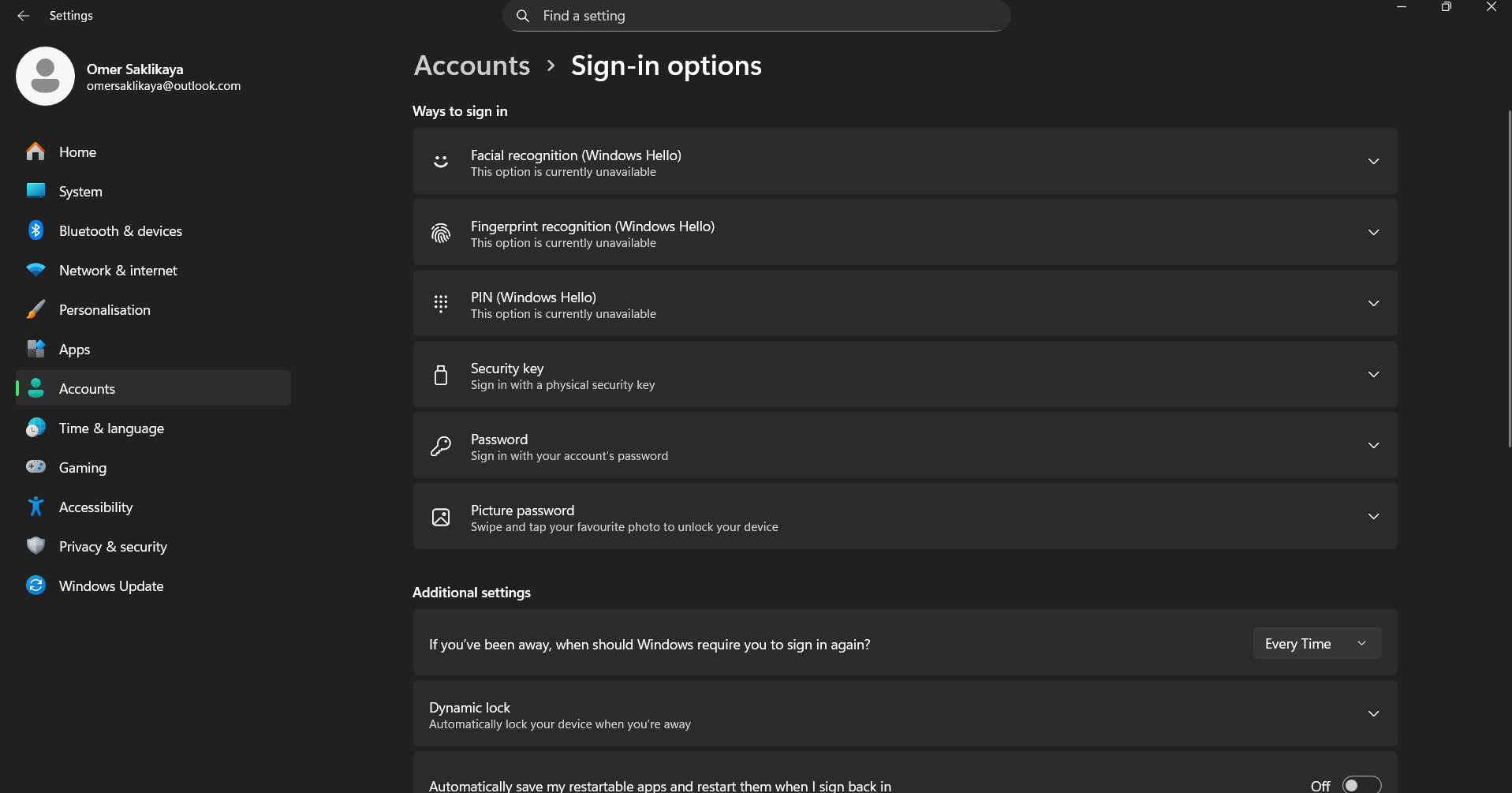Click the omersaklikaya@outlook.com email
This screenshot has width=1512, height=793.
pyautogui.click(x=163, y=86)
